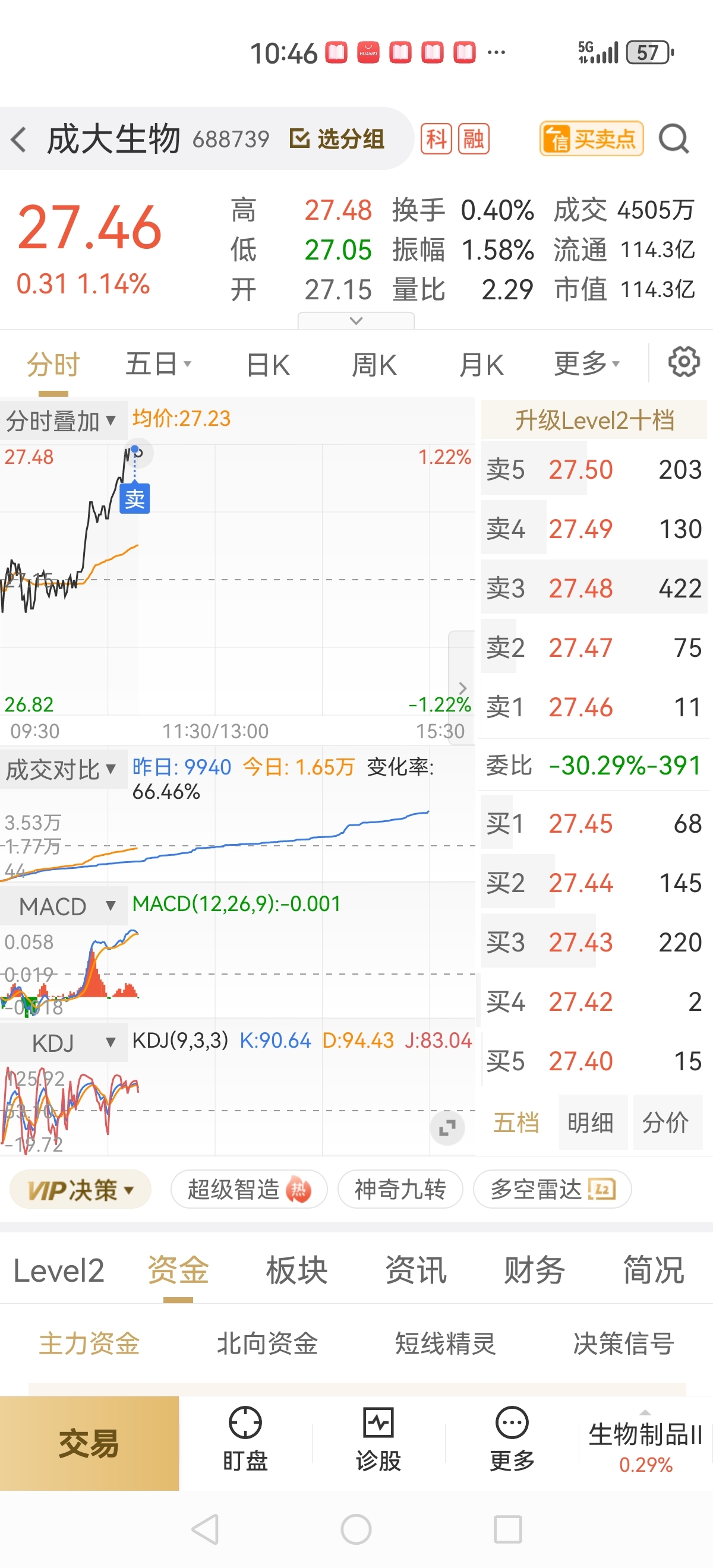Tap the current price 27.46
The height and width of the screenshot is (1568, 713).
point(90,227)
